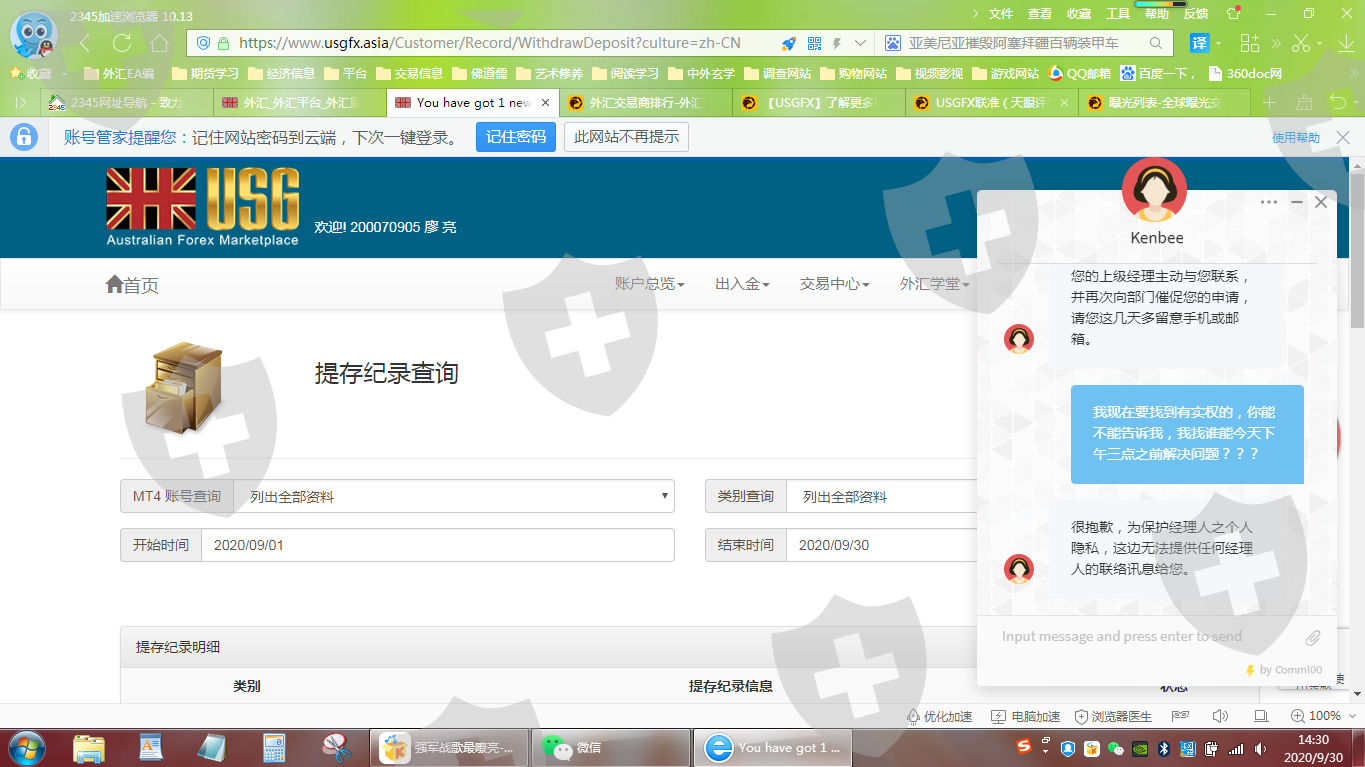Screen dimensions: 1365x767
Task: Click the 记住密码 button
Action: (516, 137)
